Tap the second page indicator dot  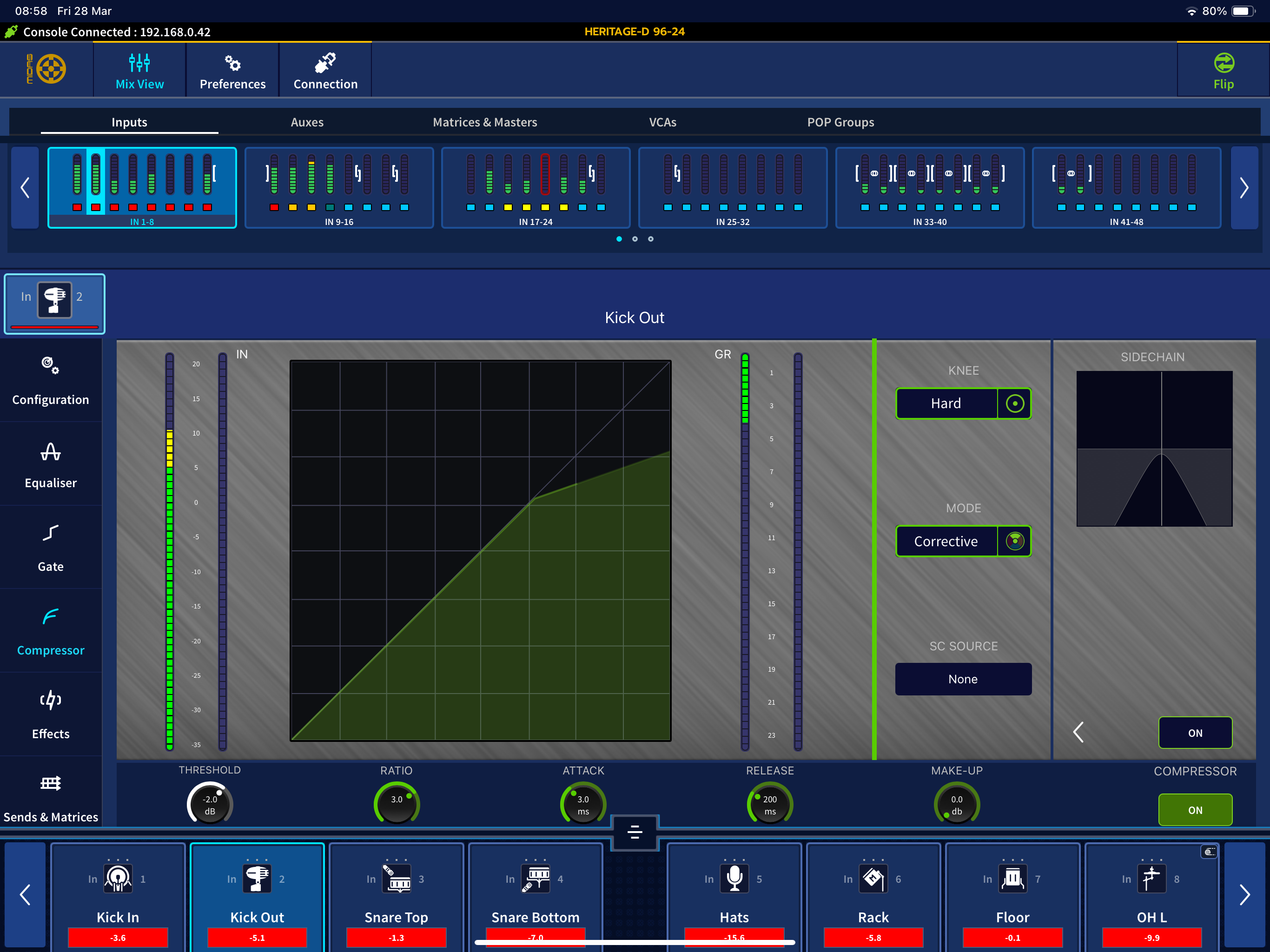tap(635, 239)
